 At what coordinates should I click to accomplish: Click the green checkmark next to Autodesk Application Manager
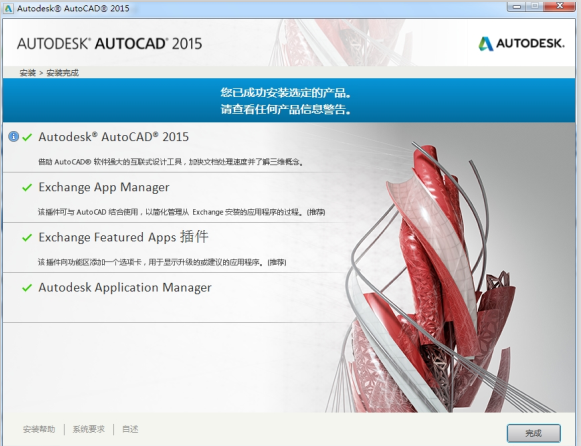pyautogui.click(x=27, y=288)
